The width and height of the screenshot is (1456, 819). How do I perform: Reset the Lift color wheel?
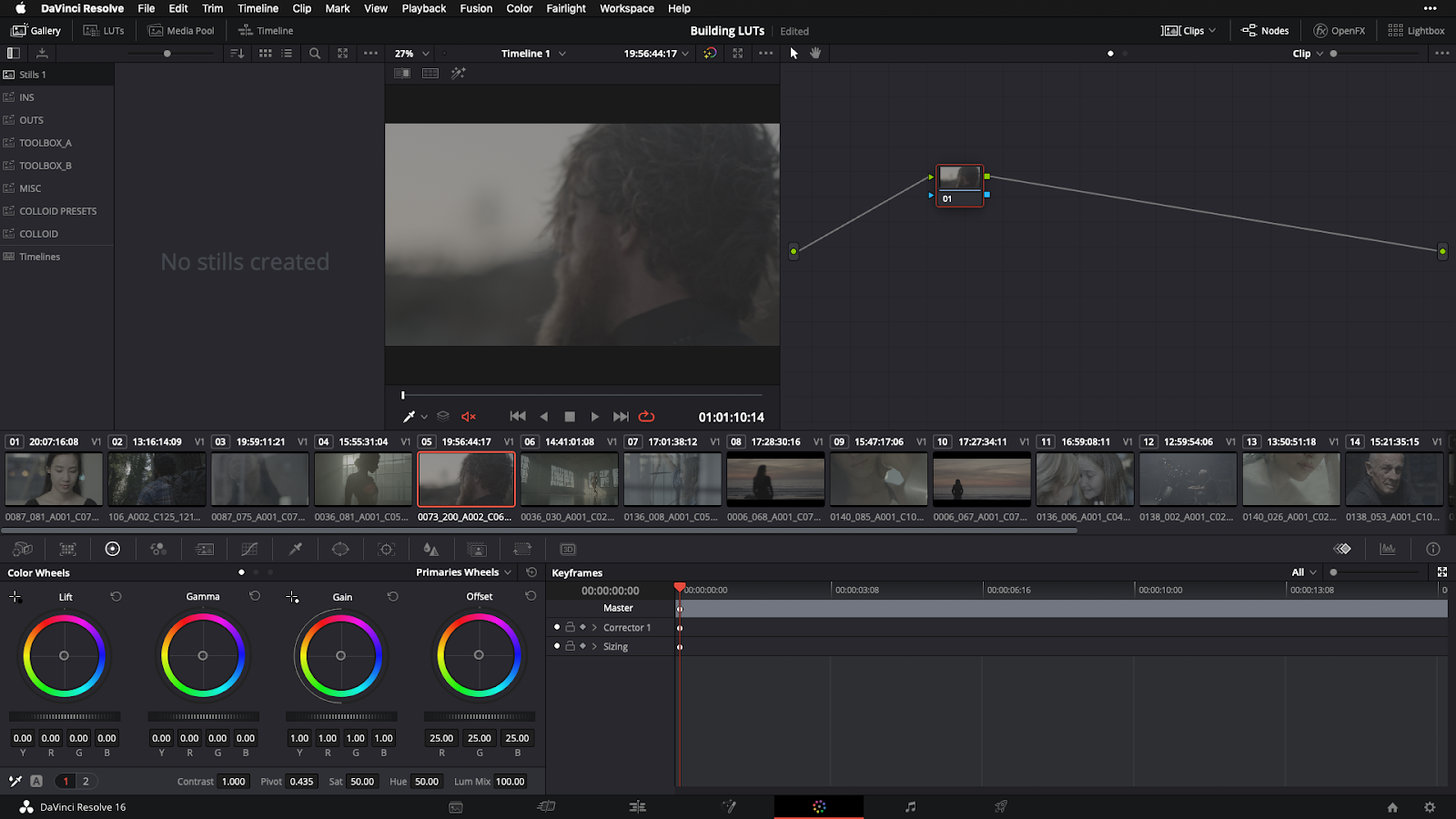coord(116,596)
